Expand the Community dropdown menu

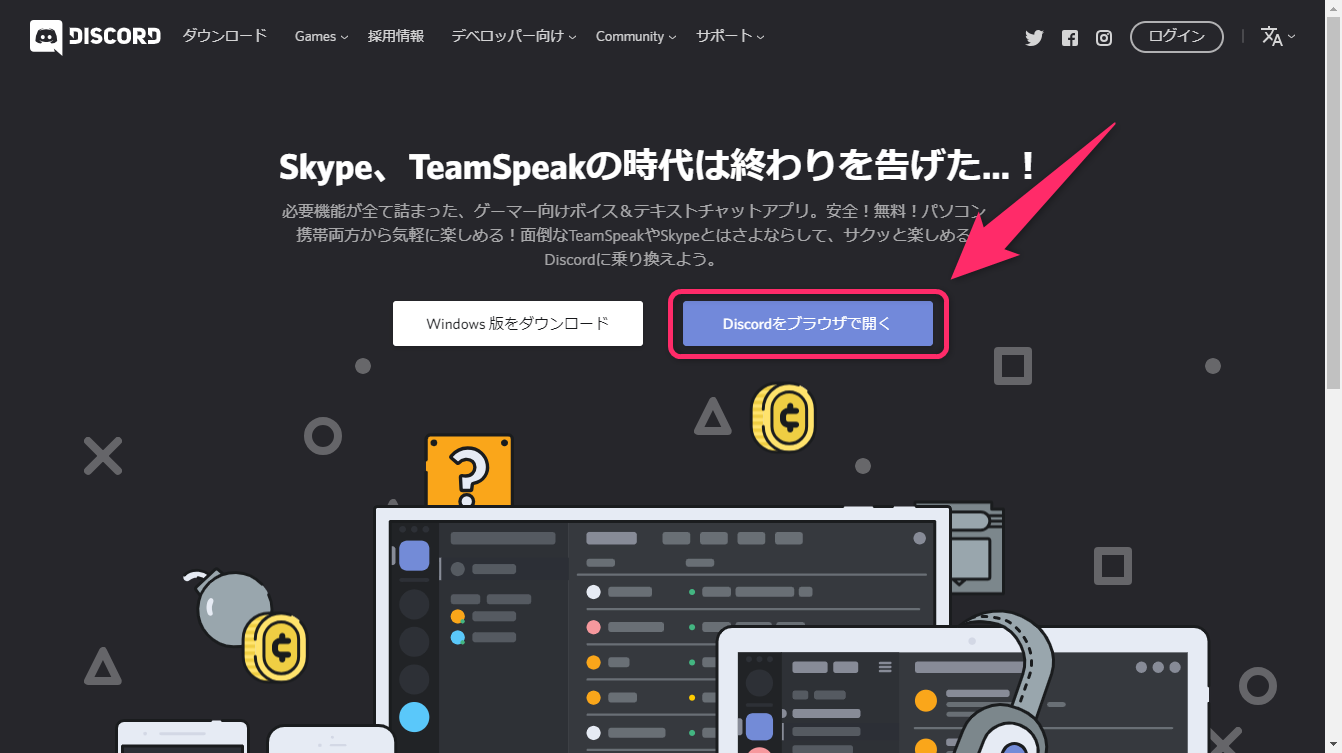click(636, 36)
